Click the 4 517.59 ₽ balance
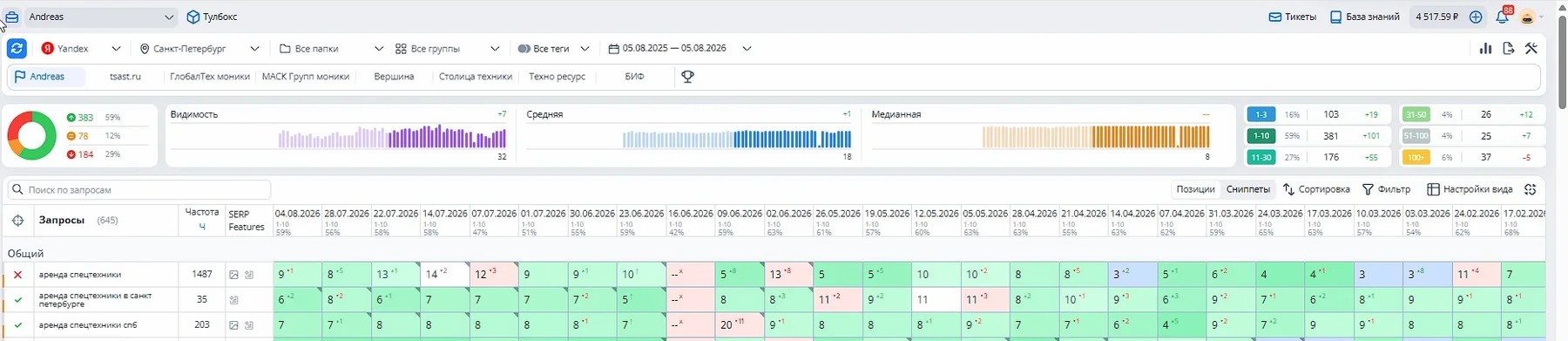Screen dimensions: 1568x341 pos(1437,17)
